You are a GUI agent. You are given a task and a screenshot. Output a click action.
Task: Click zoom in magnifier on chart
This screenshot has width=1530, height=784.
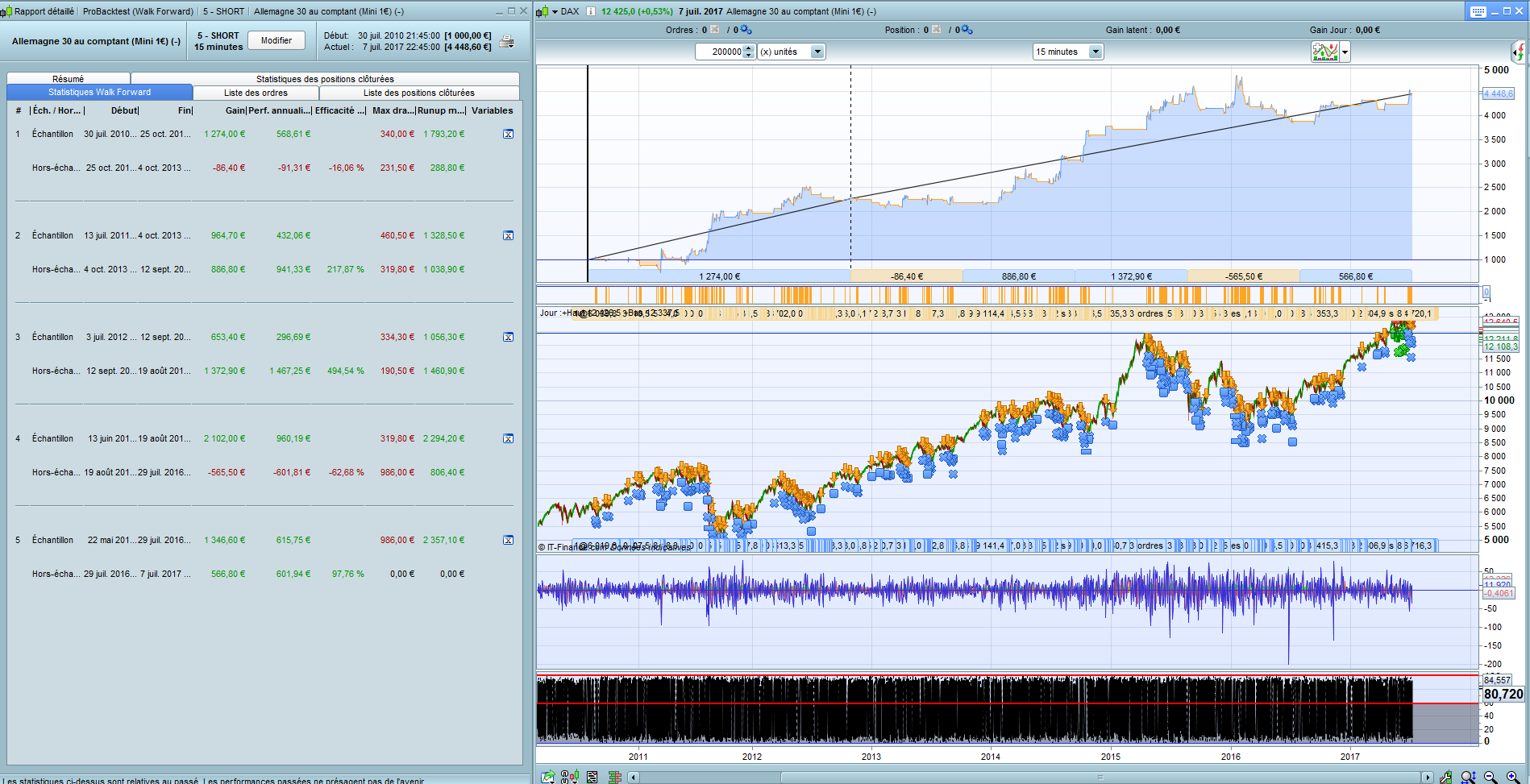click(x=1512, y=777)
